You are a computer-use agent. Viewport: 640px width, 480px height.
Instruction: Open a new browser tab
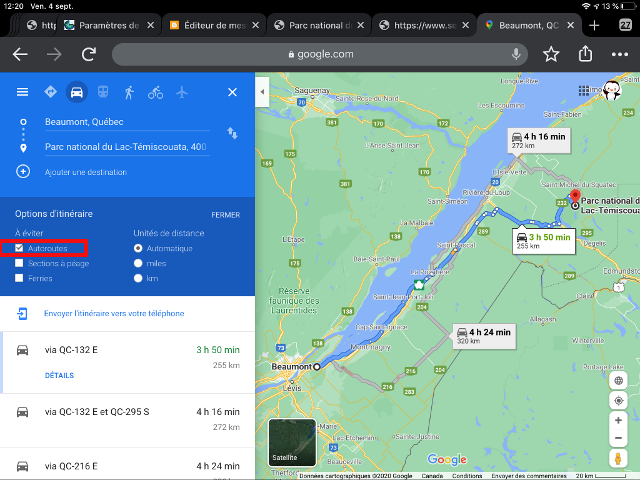point(594,25)
